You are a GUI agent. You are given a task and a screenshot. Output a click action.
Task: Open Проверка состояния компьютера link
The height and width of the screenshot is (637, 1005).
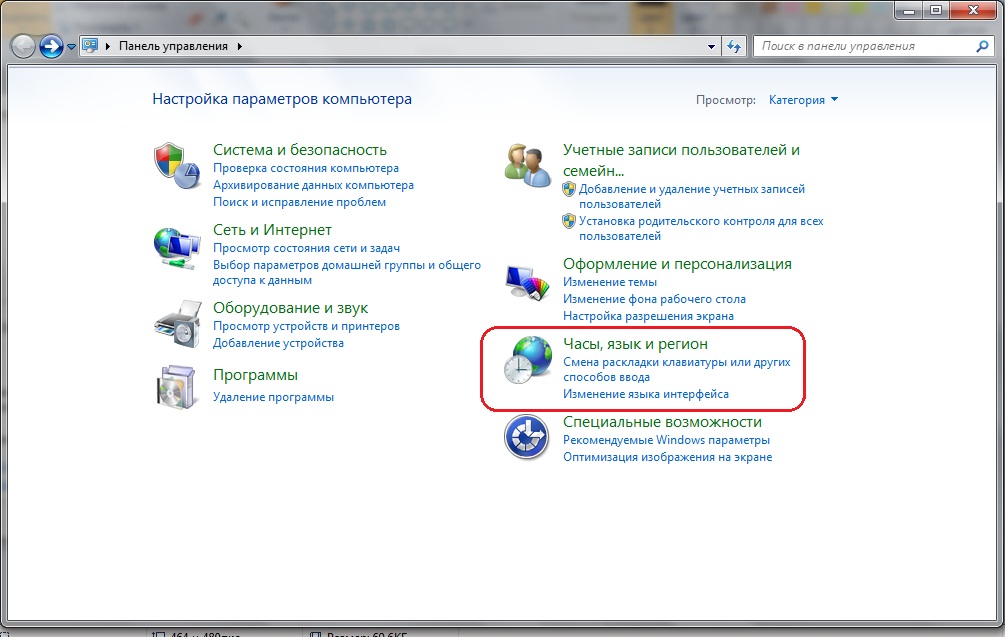(x=306, y=168)
